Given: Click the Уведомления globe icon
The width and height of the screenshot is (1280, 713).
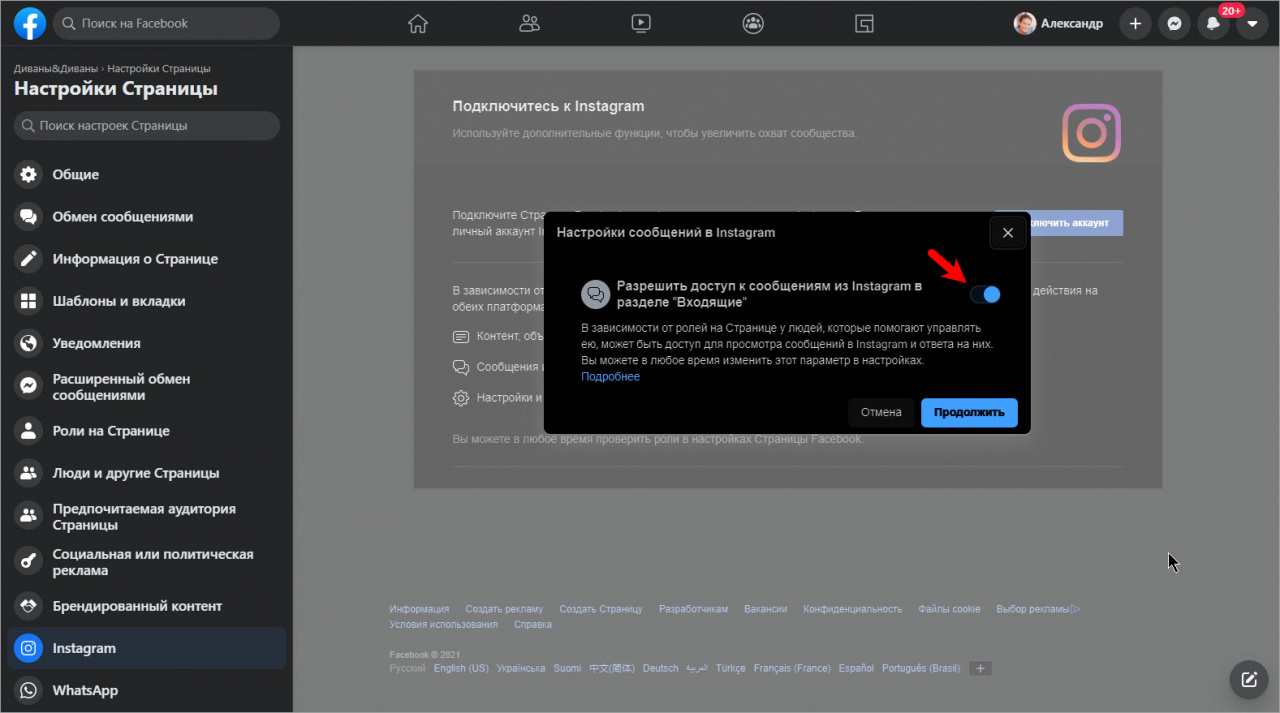Looking at the screenshot, I should (x=29, y=343).
